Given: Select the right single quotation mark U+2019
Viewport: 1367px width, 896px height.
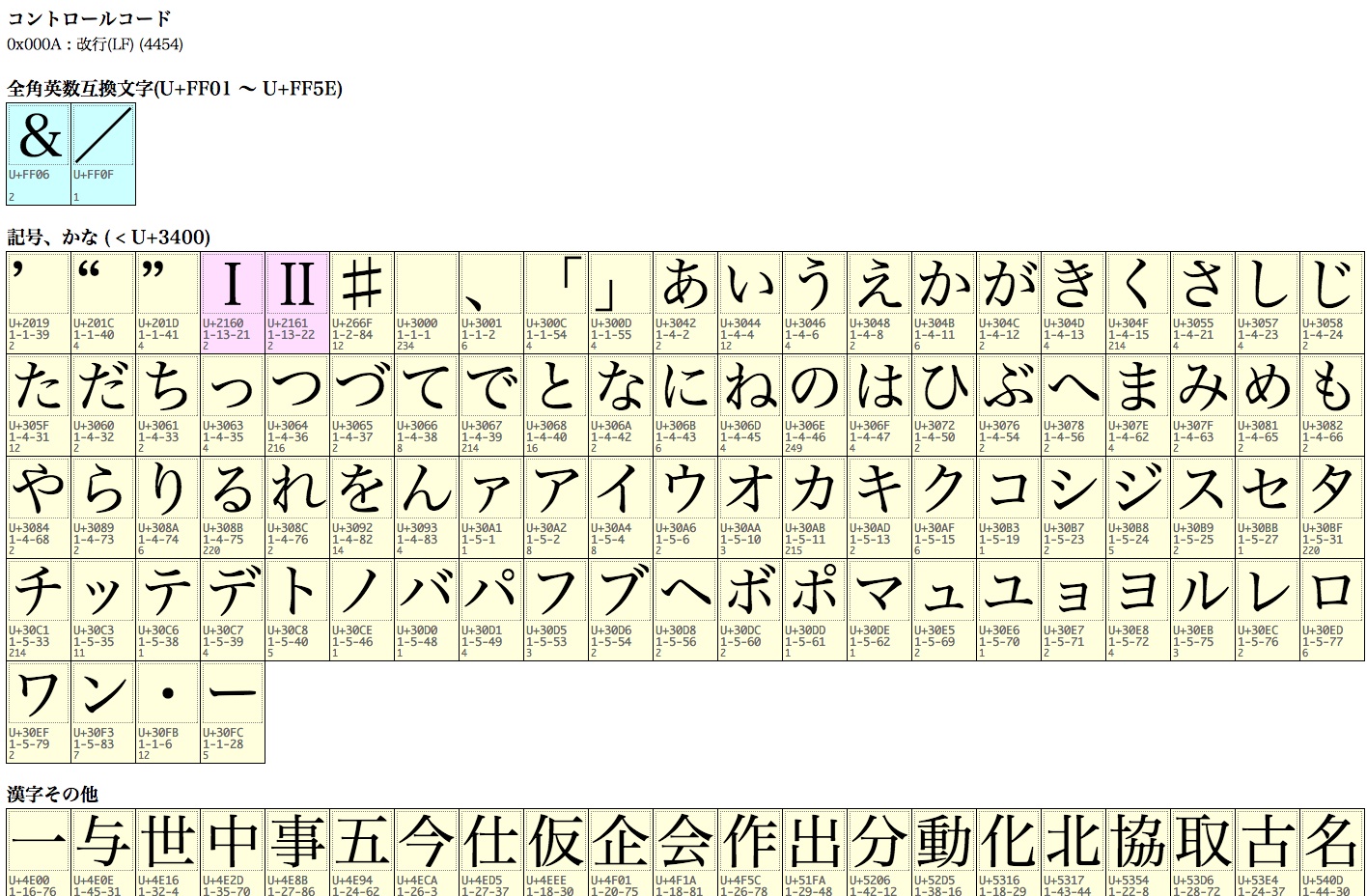Looking at the screenshot, I should click(x=39, y=302).
